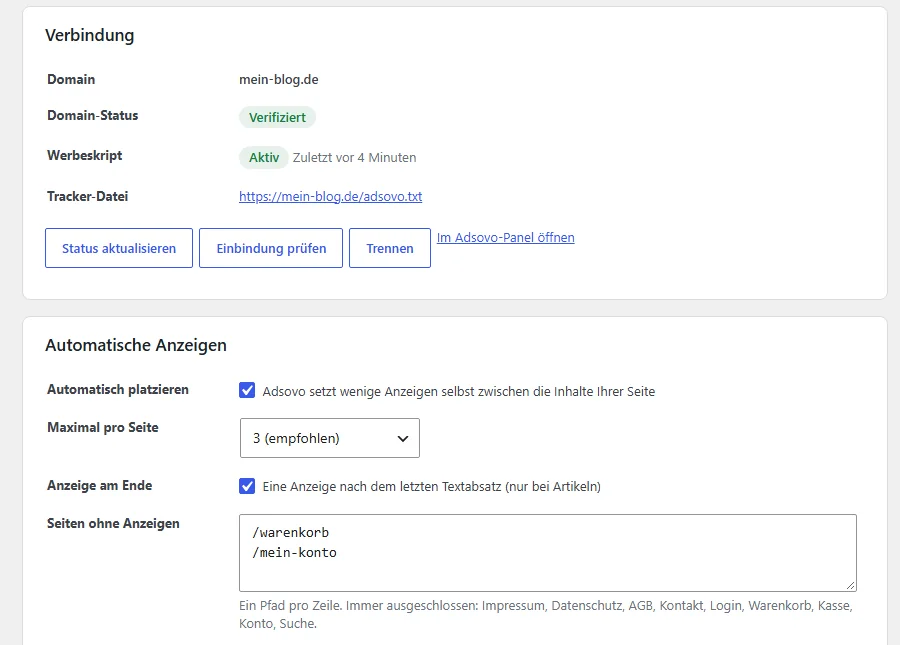Viewport: 900px width, 645px height.
Task: Click the /mein-konto line in the textarea
Action: (x=294, y=553)
